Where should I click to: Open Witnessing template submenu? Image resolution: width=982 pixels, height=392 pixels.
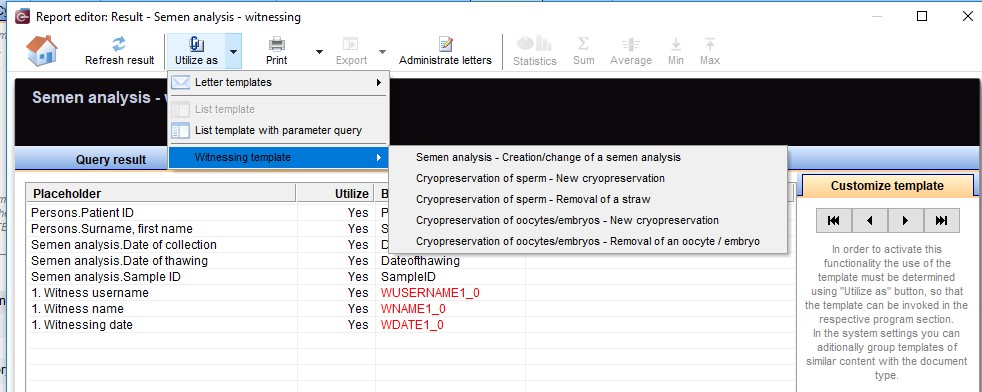(279, 157)
